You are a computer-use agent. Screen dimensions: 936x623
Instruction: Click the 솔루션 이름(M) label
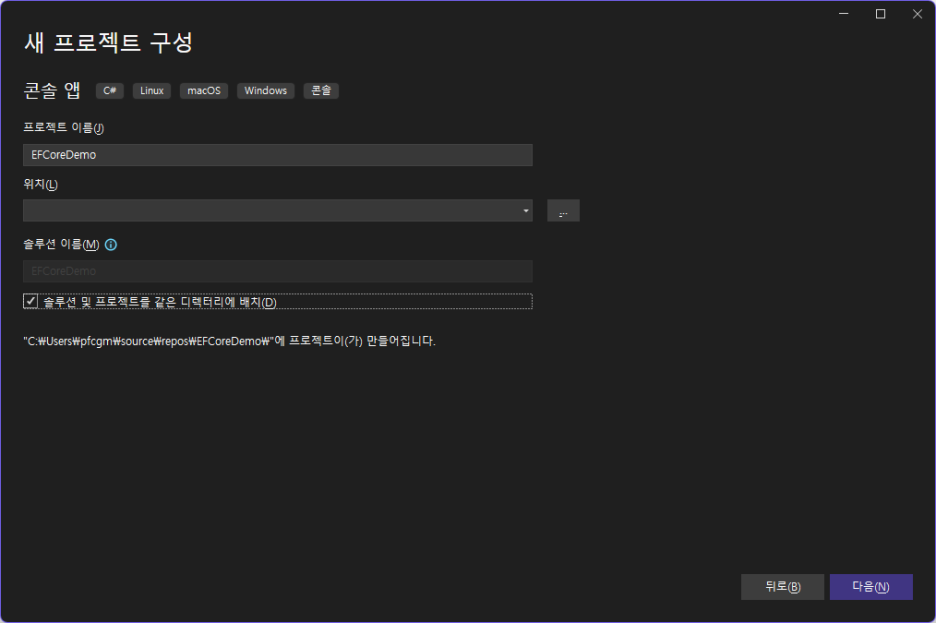click(61, 244)
